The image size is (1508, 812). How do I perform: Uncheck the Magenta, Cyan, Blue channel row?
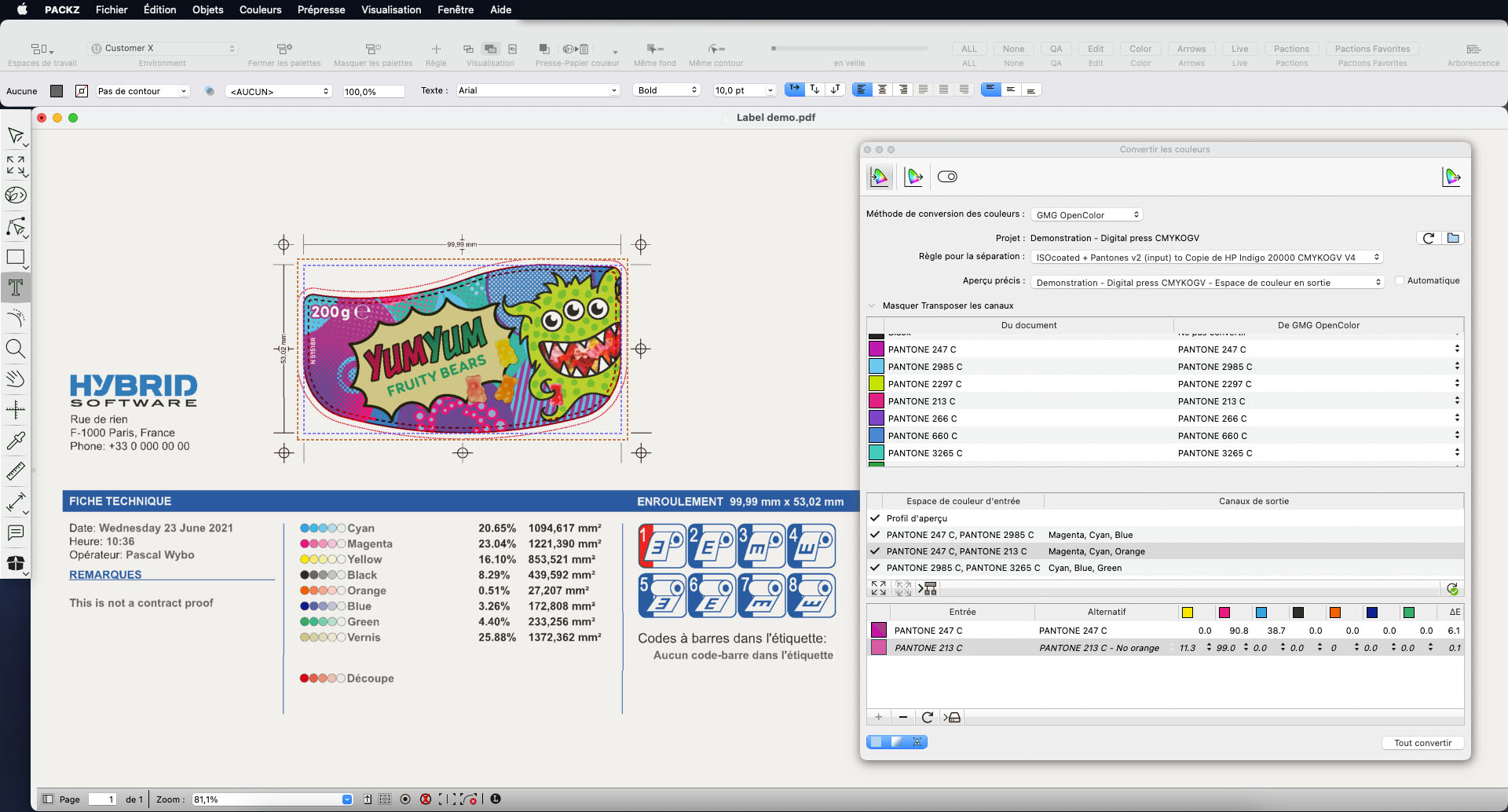[x=875, y=535]
